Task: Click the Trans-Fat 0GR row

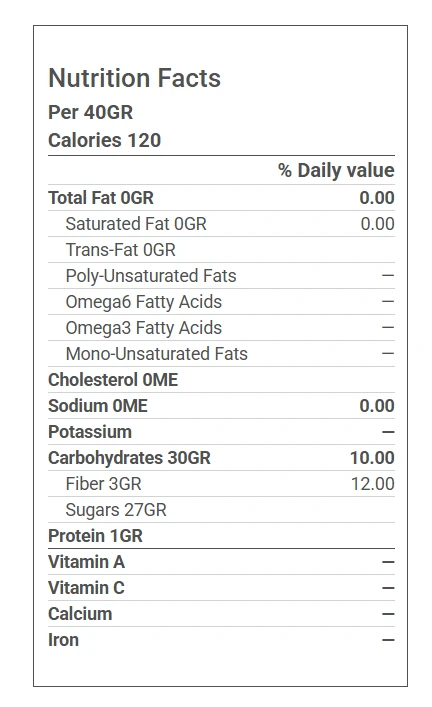Action: coord(221,250)
